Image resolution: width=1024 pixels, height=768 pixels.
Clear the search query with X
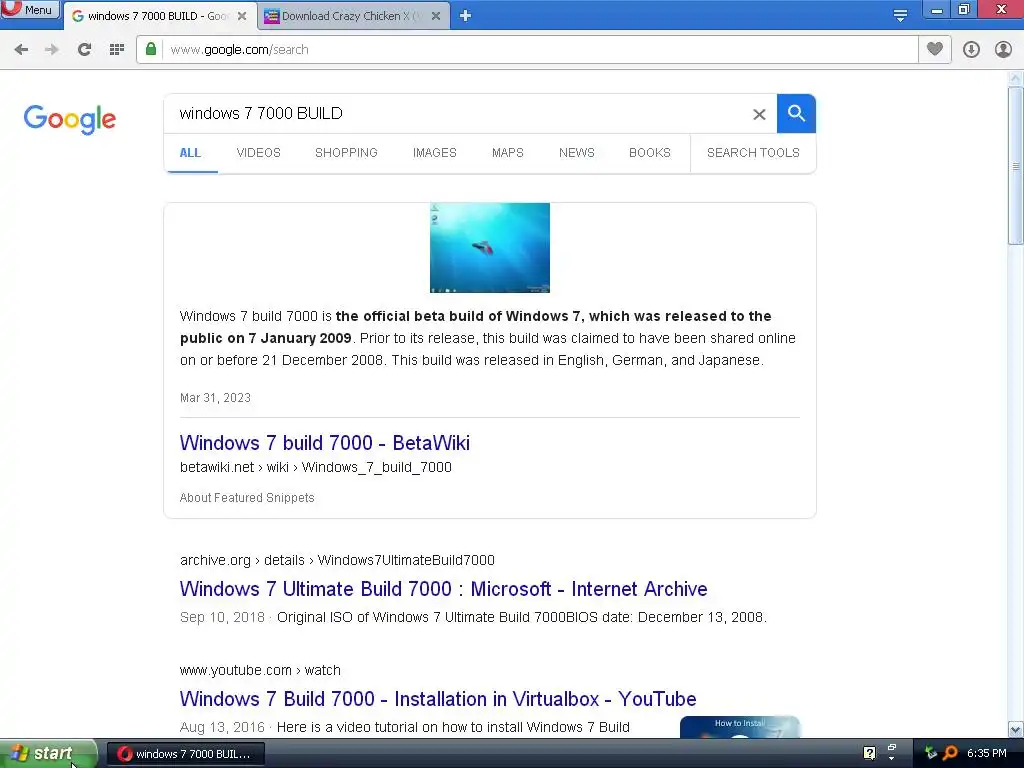759,114
